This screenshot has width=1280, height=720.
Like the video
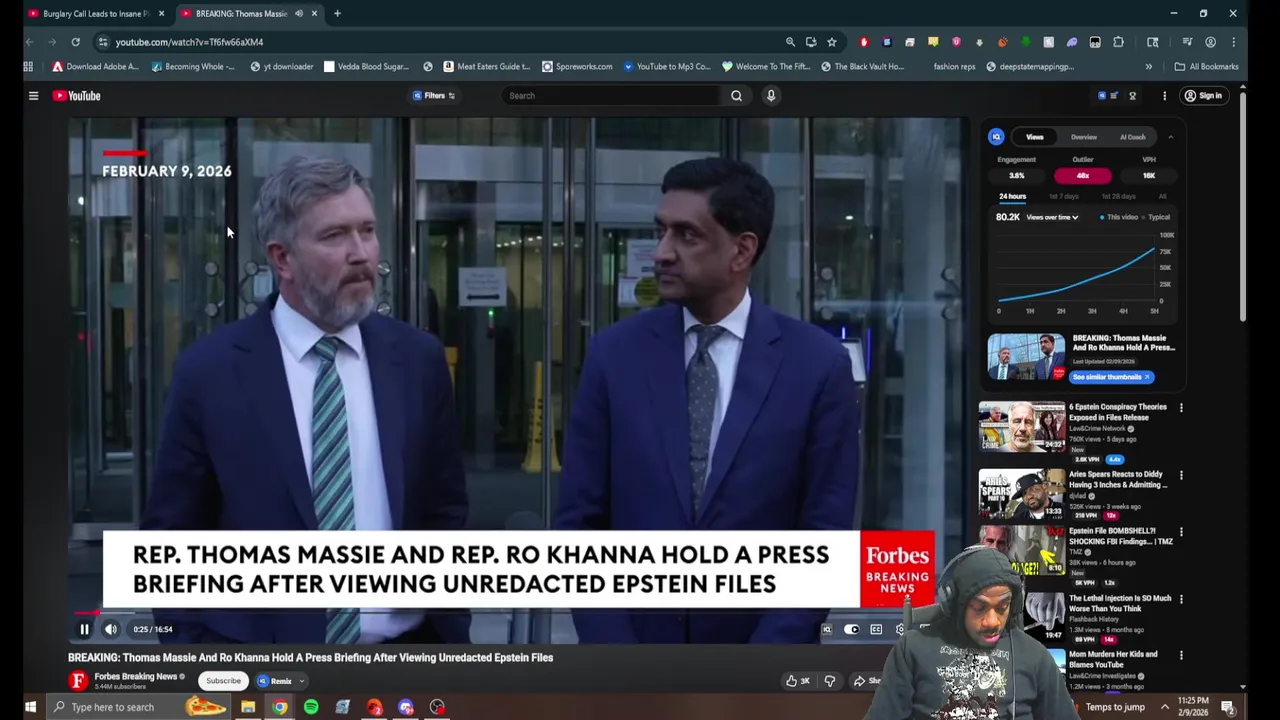click(x=797, y=681)
